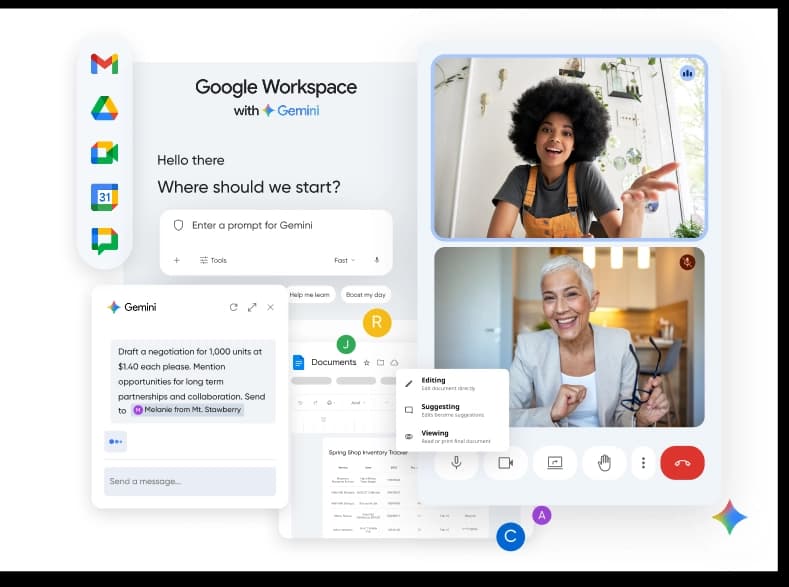
Task: Select the Boost my day suggestion chip
Action: click(x=365, y=295)
